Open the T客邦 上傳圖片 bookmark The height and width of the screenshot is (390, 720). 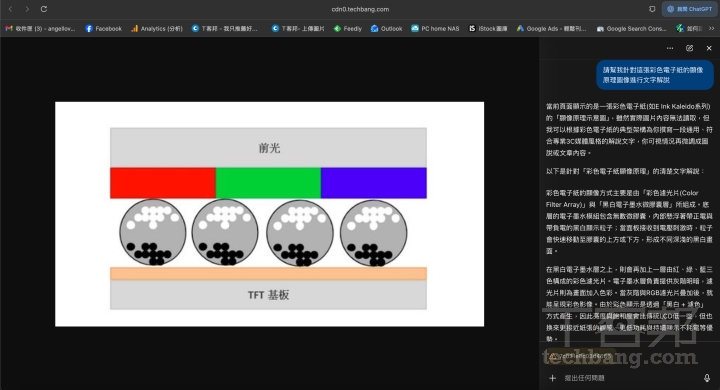click(x=298, y=28)
